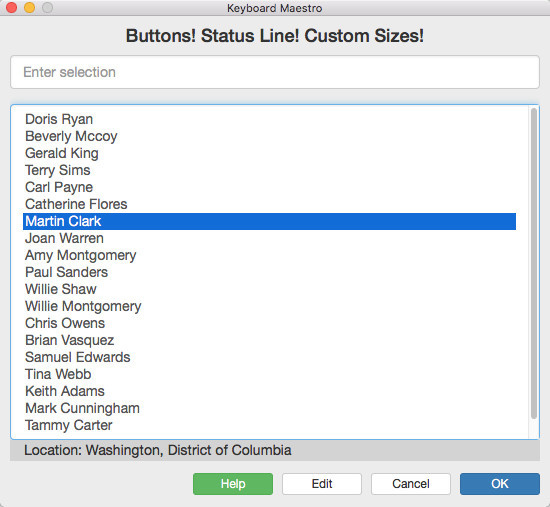550x507 pixels.
Task: Pick Gerald King entry
Action: tap(269, 153)
